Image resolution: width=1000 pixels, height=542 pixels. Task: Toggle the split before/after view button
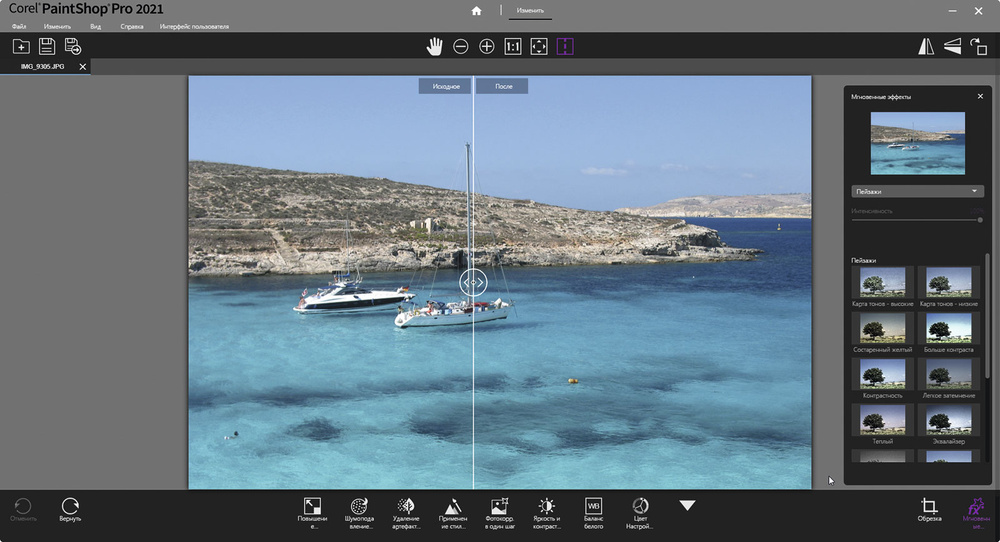pyautogui.click(x=565, y=46)
